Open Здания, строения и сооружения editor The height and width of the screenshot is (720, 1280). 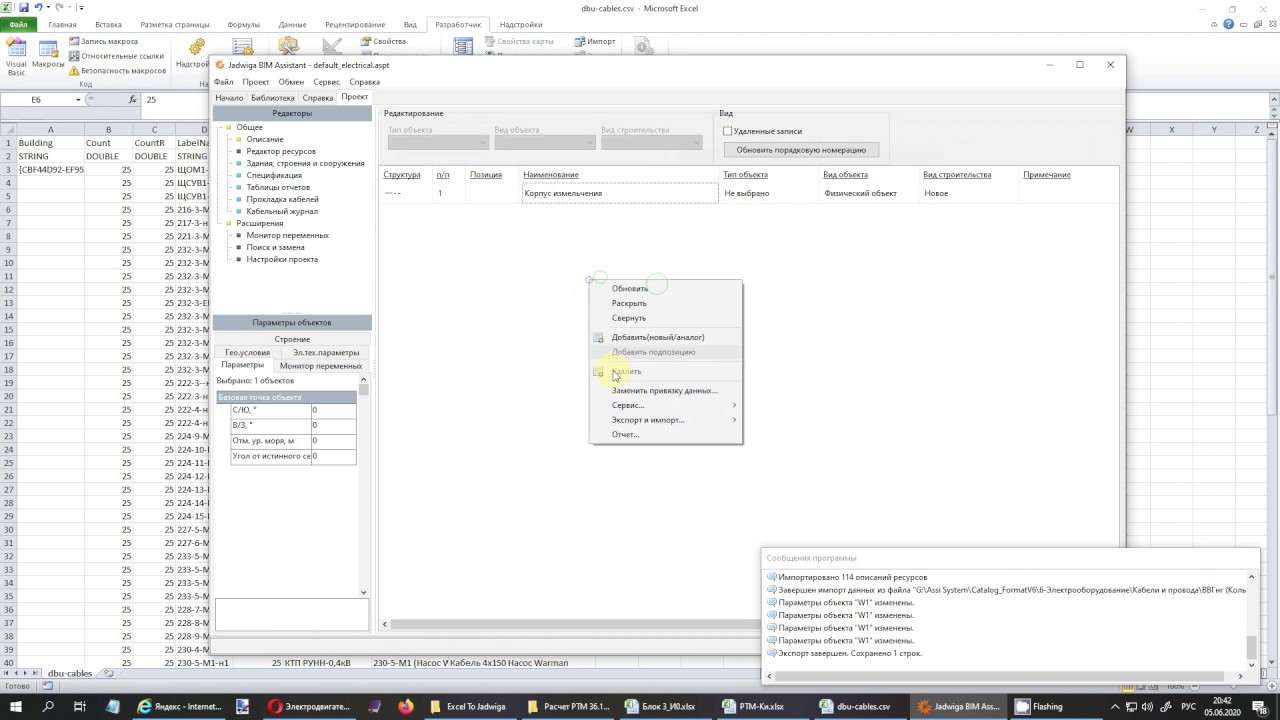coord(305,163)
